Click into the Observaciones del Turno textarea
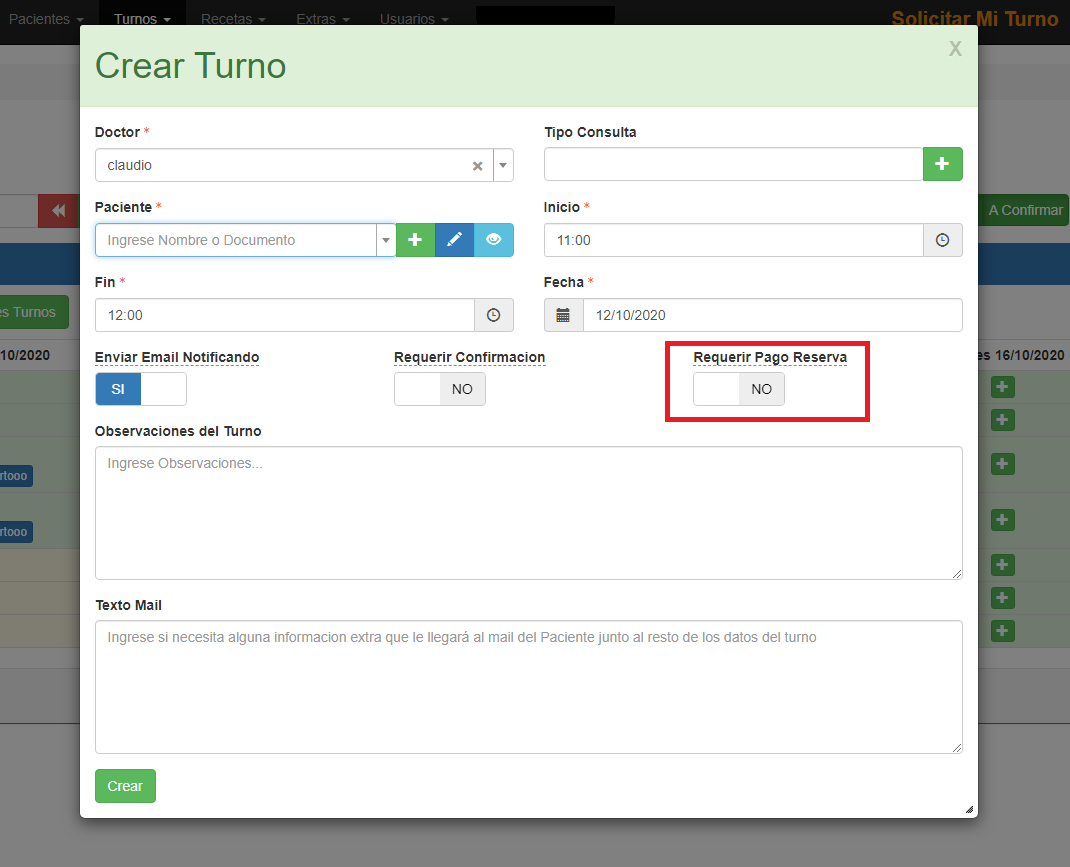 click(x=528, y=512)
